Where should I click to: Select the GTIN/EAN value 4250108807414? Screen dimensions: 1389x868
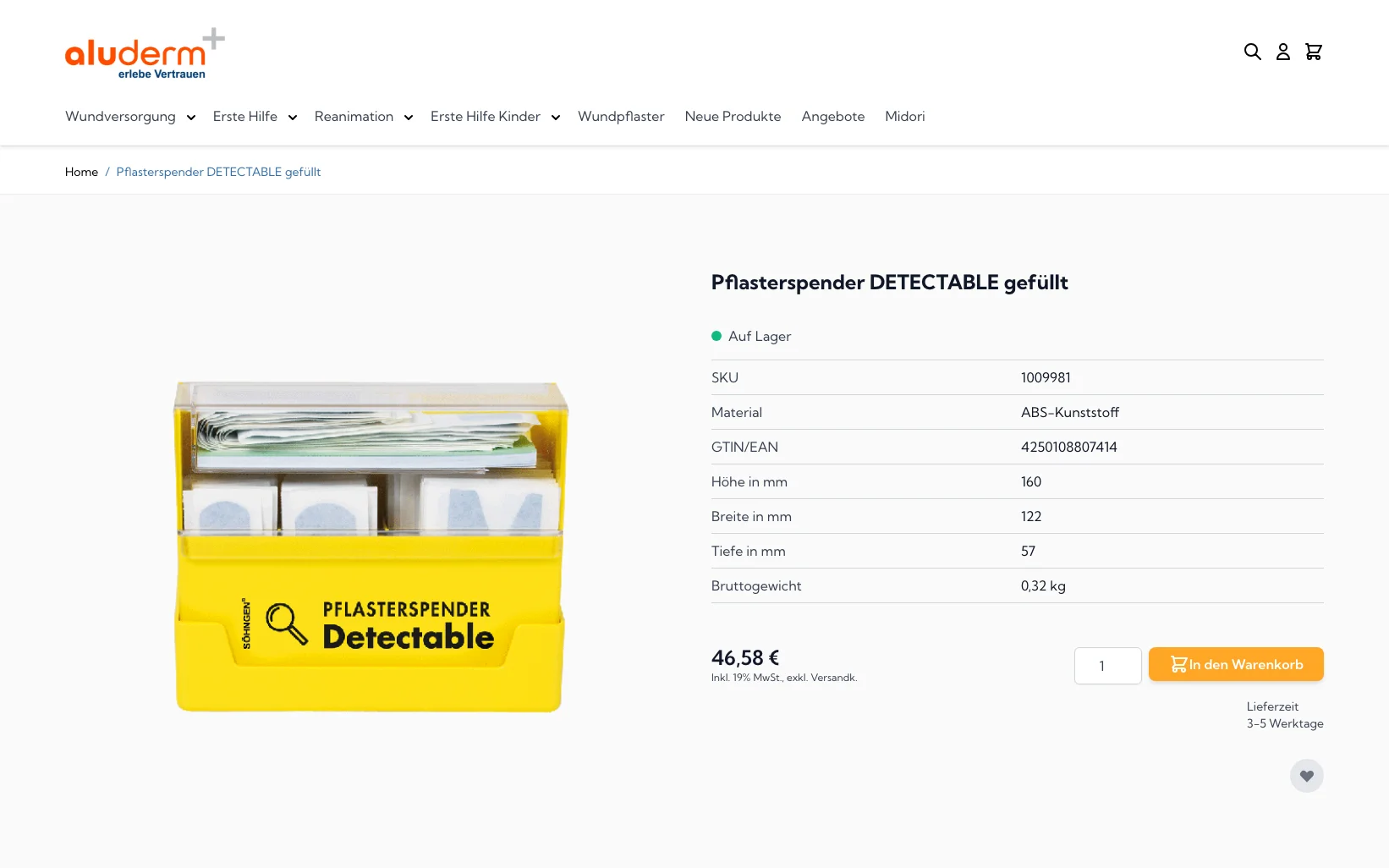pyautogui.click(x=1069, y=447)
